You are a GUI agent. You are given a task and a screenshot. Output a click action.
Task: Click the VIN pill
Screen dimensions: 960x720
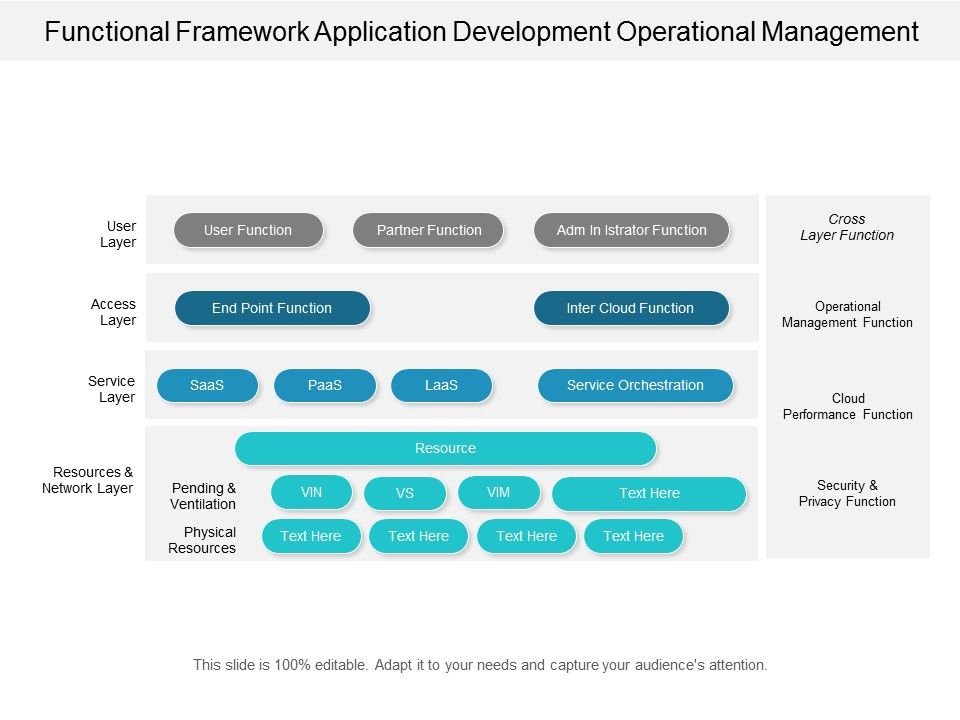[312, 492]
